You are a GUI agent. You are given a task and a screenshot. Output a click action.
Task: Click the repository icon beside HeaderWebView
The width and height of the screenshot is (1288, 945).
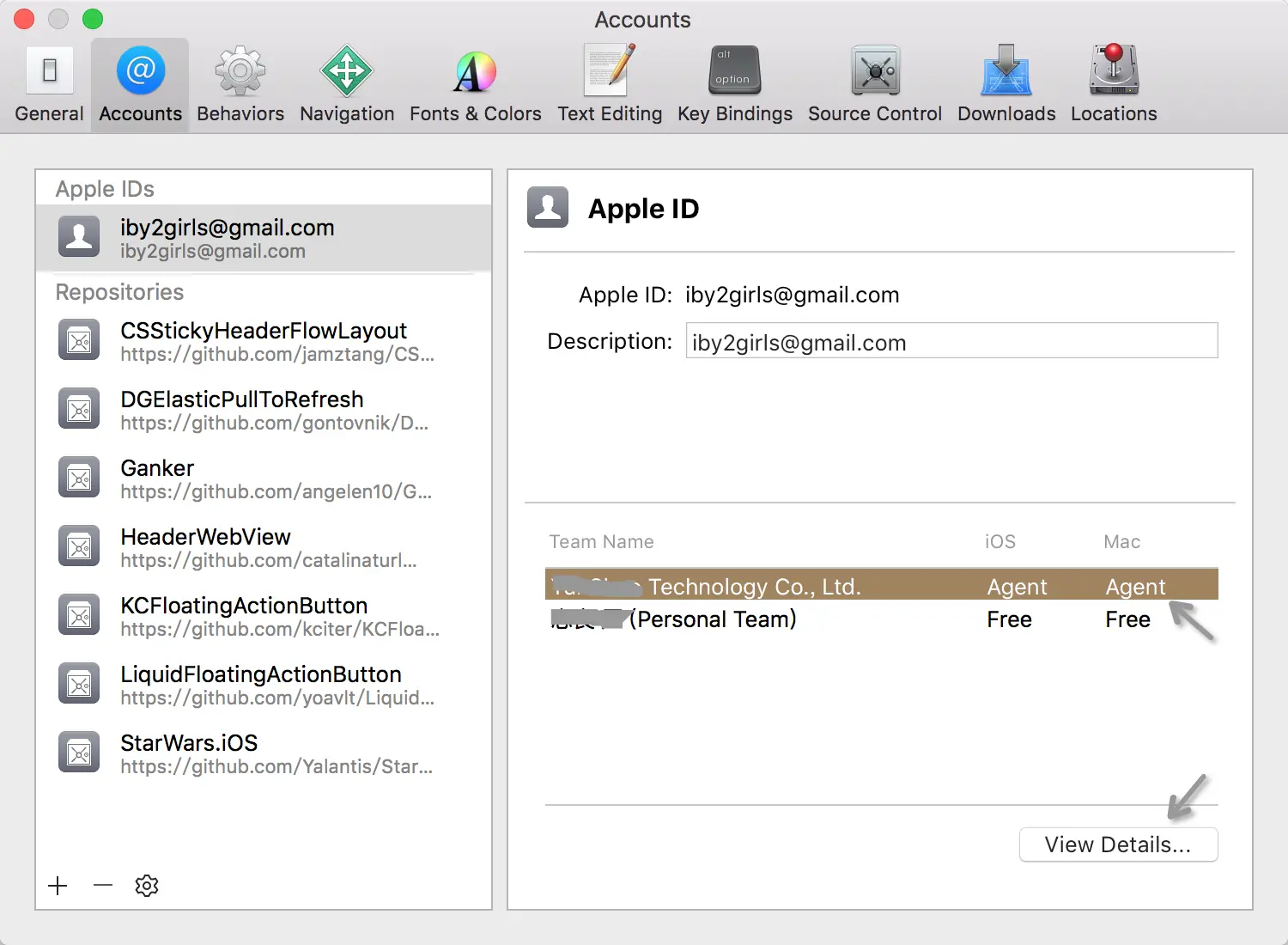[x=79, y=546]
